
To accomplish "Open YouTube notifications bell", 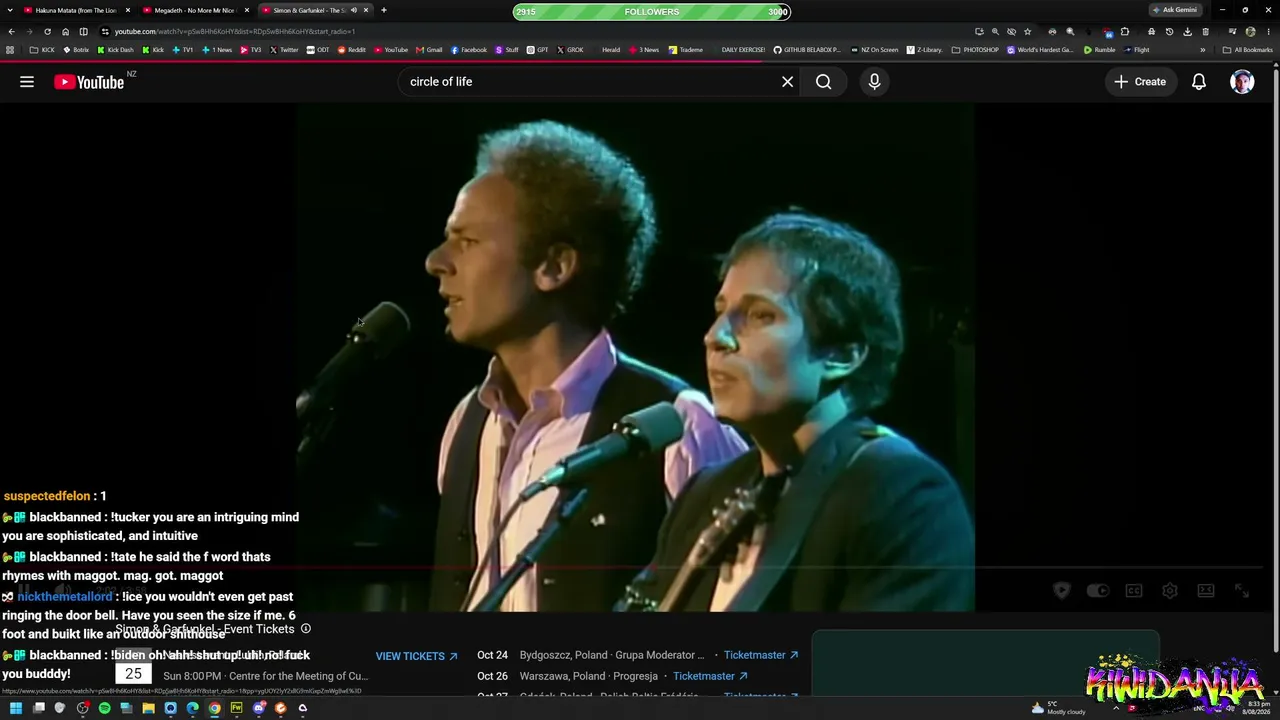I will [x=1199, y=82].
